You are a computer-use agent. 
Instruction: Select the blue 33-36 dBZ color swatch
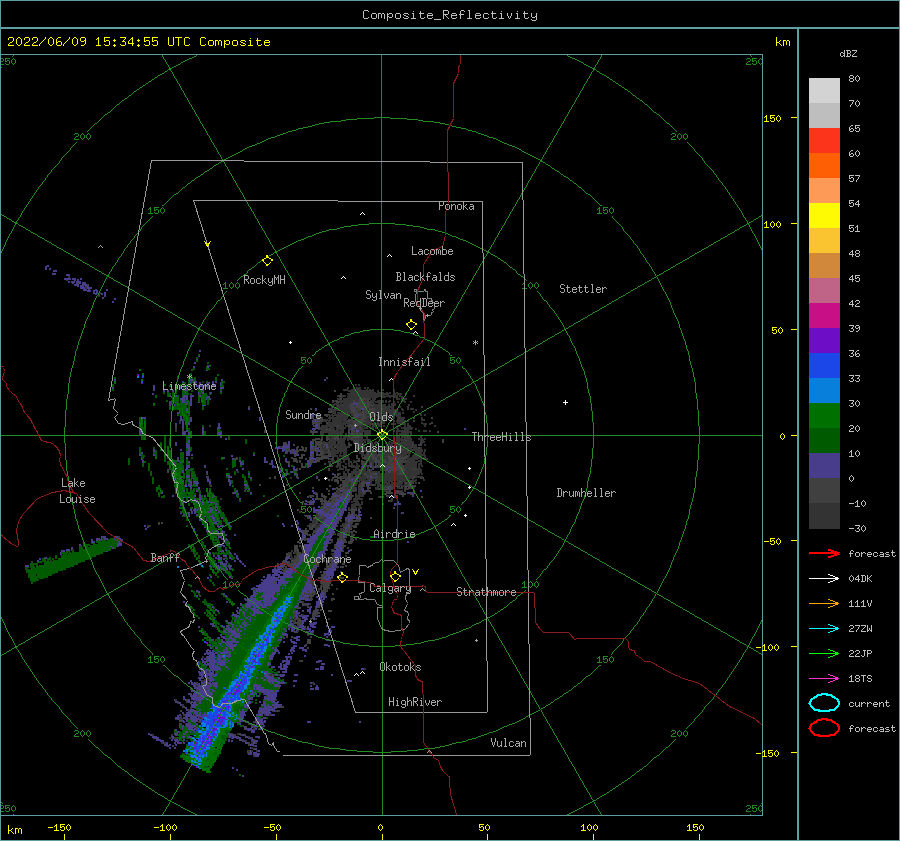(x=824, y=366)
